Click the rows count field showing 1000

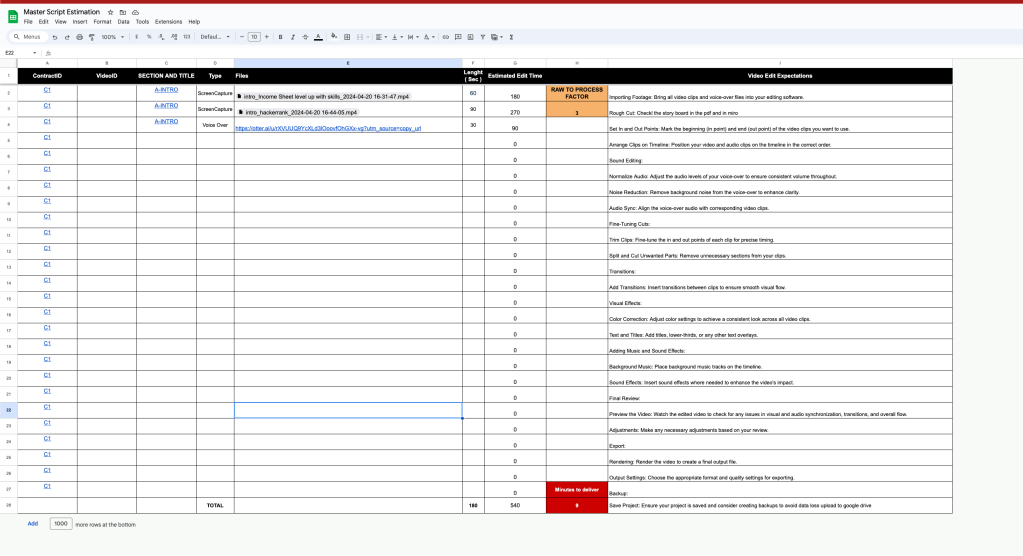pyautogui.click(x=61, y=523)
